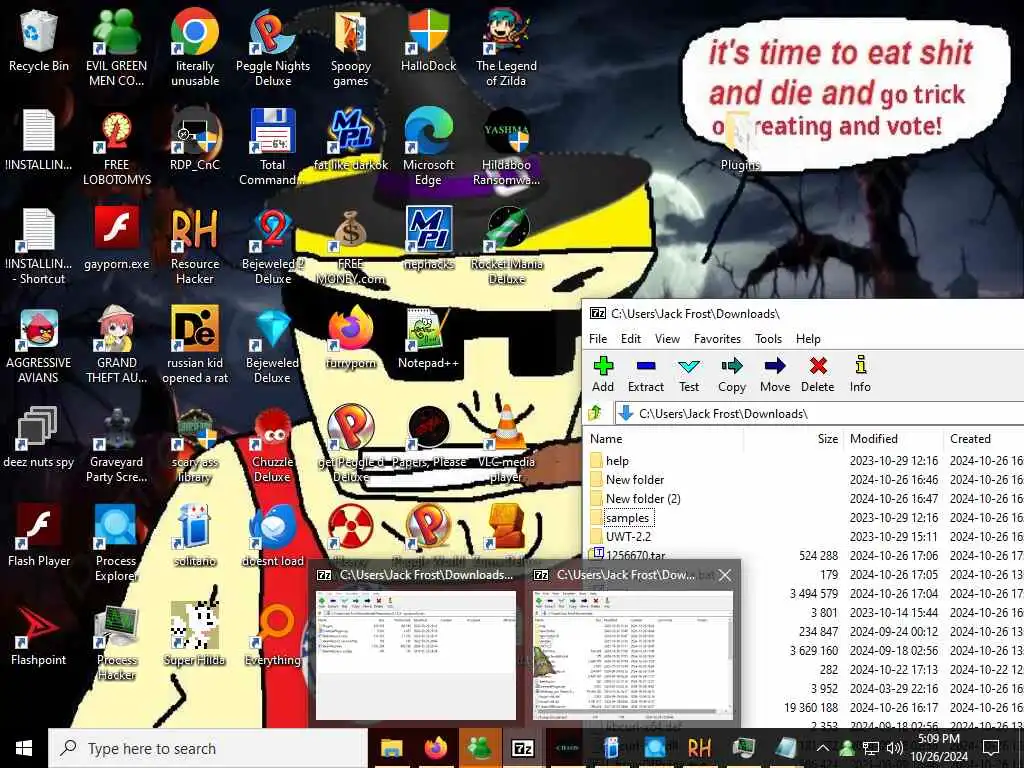Click the Test toolbar icon
1024x768 pixels.
click(689, 374)
